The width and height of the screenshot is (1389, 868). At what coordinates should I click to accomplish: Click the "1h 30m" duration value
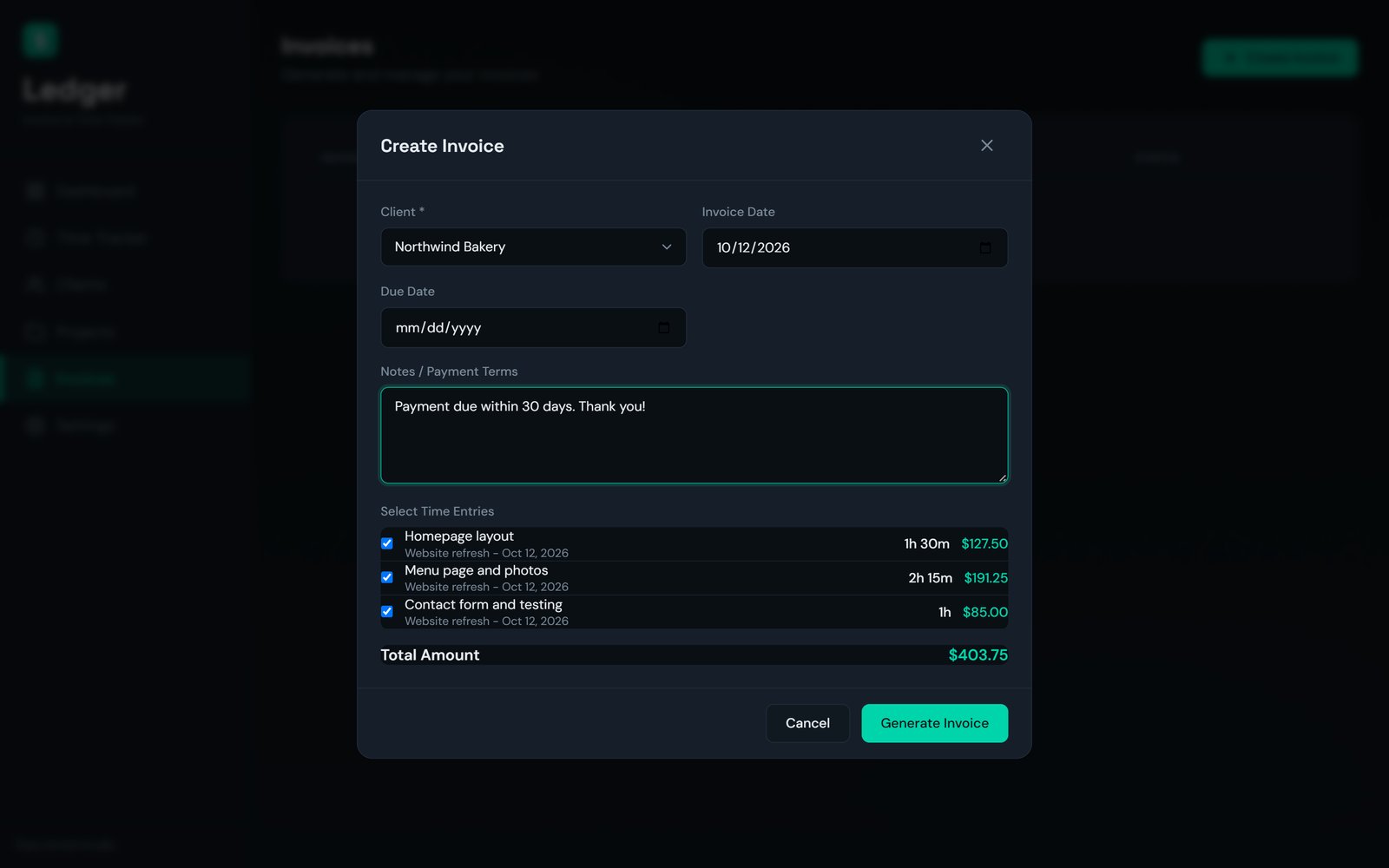(x=926, y=544)
